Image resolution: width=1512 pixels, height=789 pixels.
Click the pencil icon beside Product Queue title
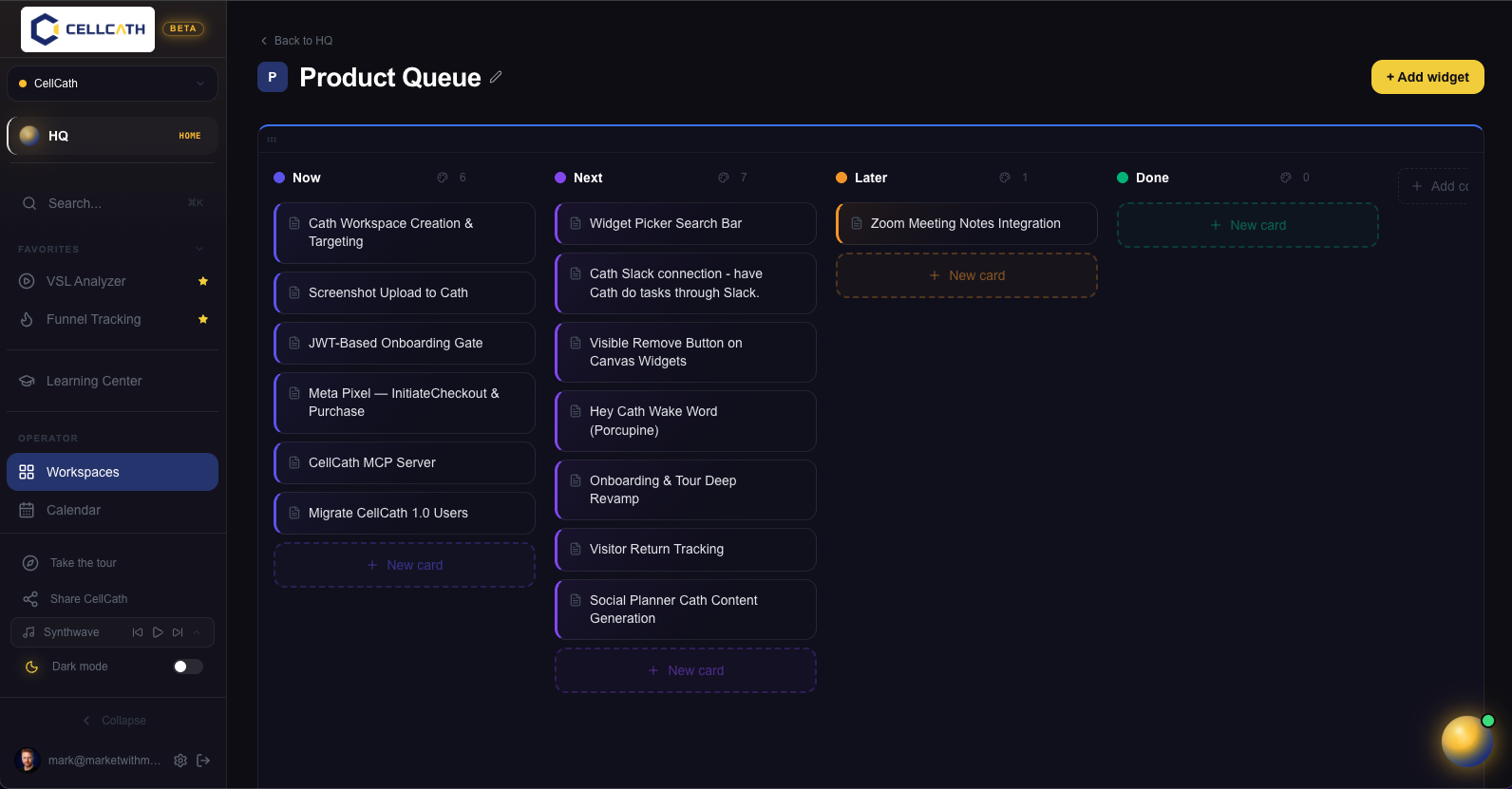[x=496, y=77]
